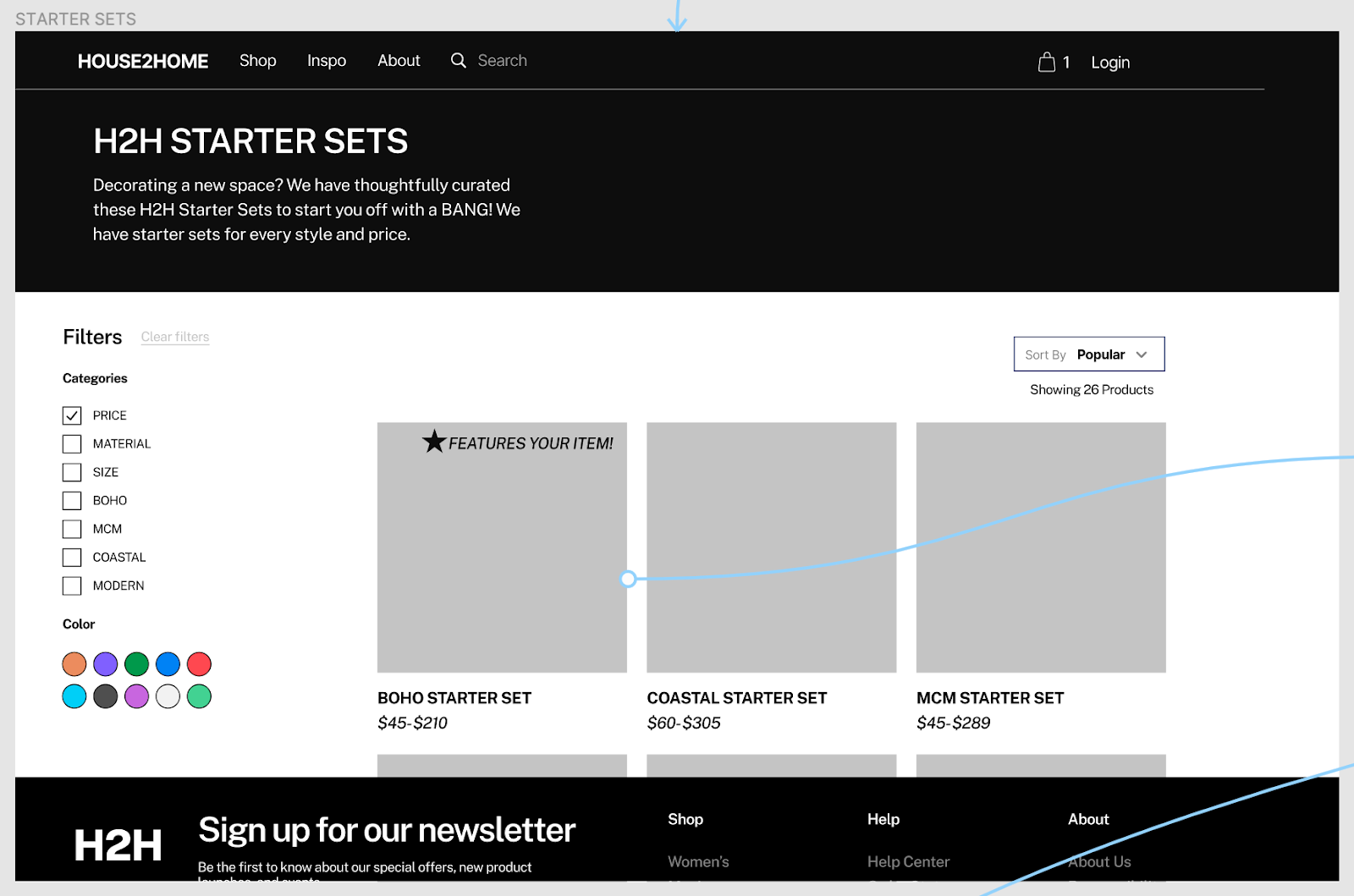
Task: Click the $60-$305 price text
Action: click(x=684, y=723)
